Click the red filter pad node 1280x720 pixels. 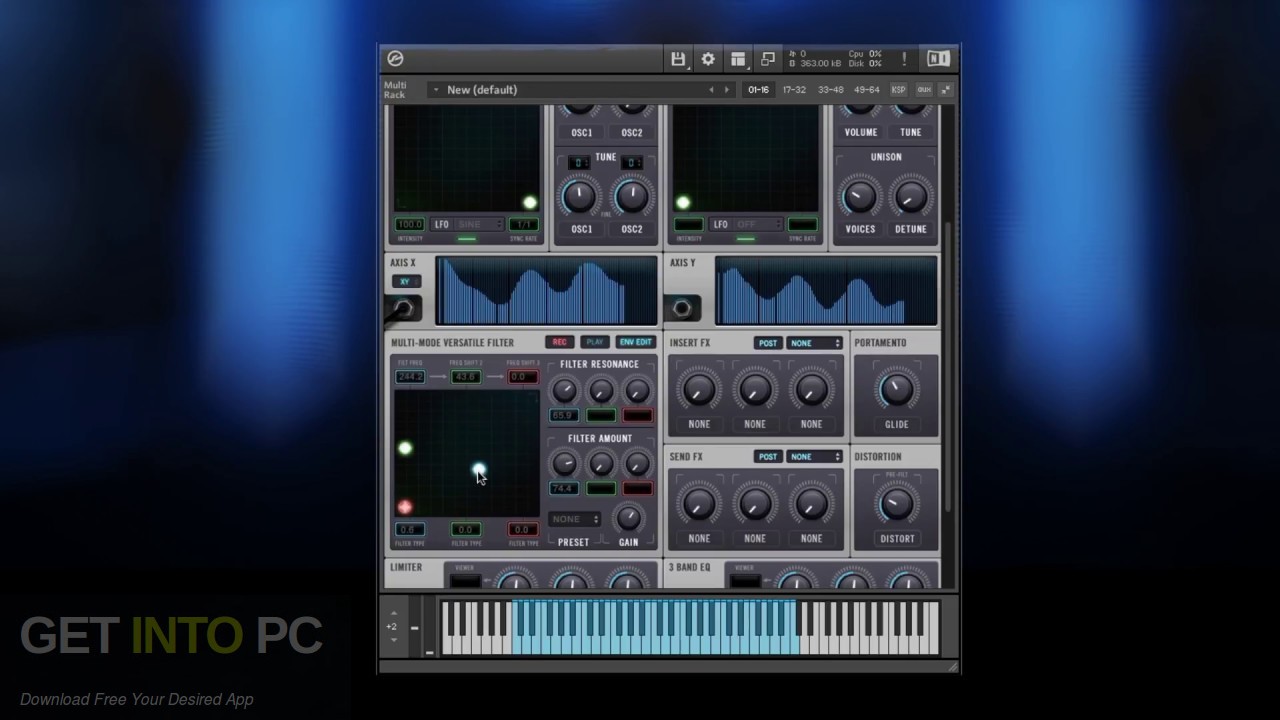coord(405,507)
